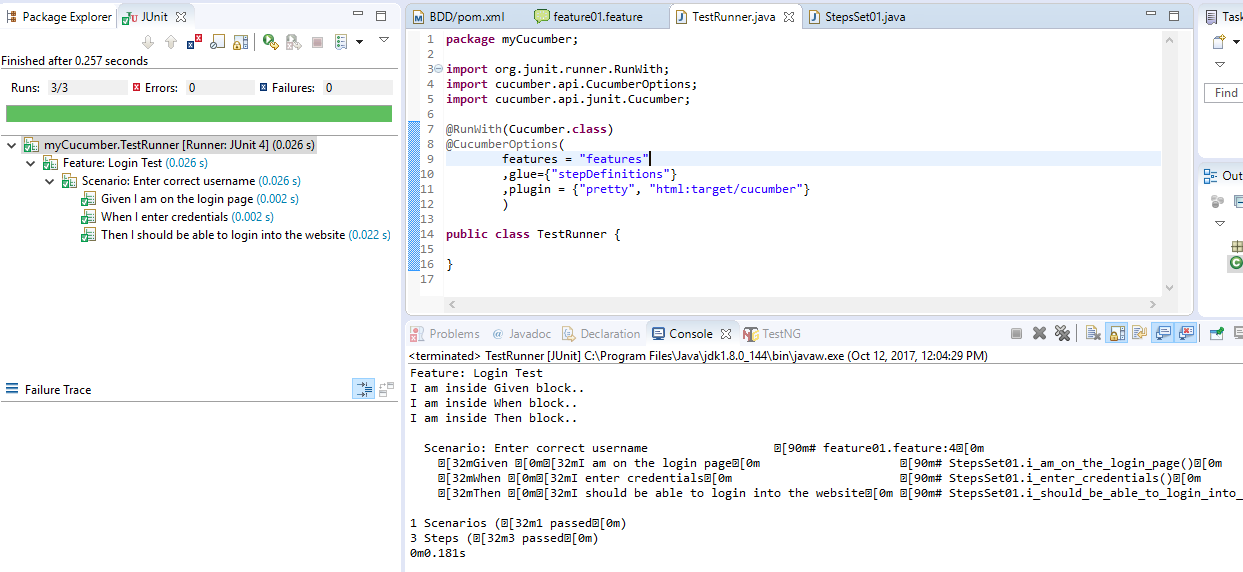Switch to the Package Explorer tab
This screenshot has width=1243, height=572.
click(x=59, y=17)
